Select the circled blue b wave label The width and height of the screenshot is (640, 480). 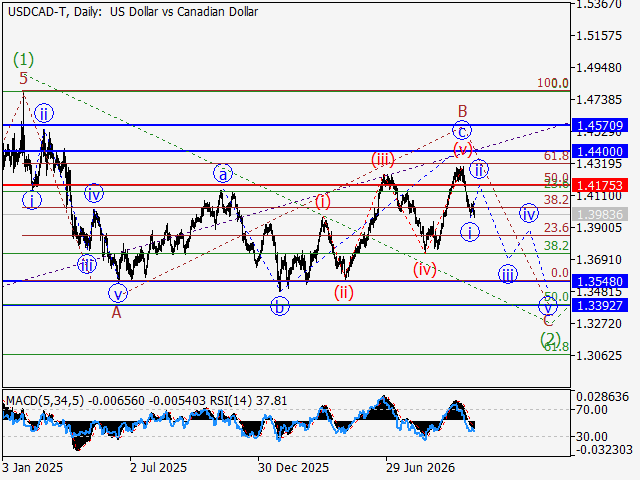click(x=280, y=306)
